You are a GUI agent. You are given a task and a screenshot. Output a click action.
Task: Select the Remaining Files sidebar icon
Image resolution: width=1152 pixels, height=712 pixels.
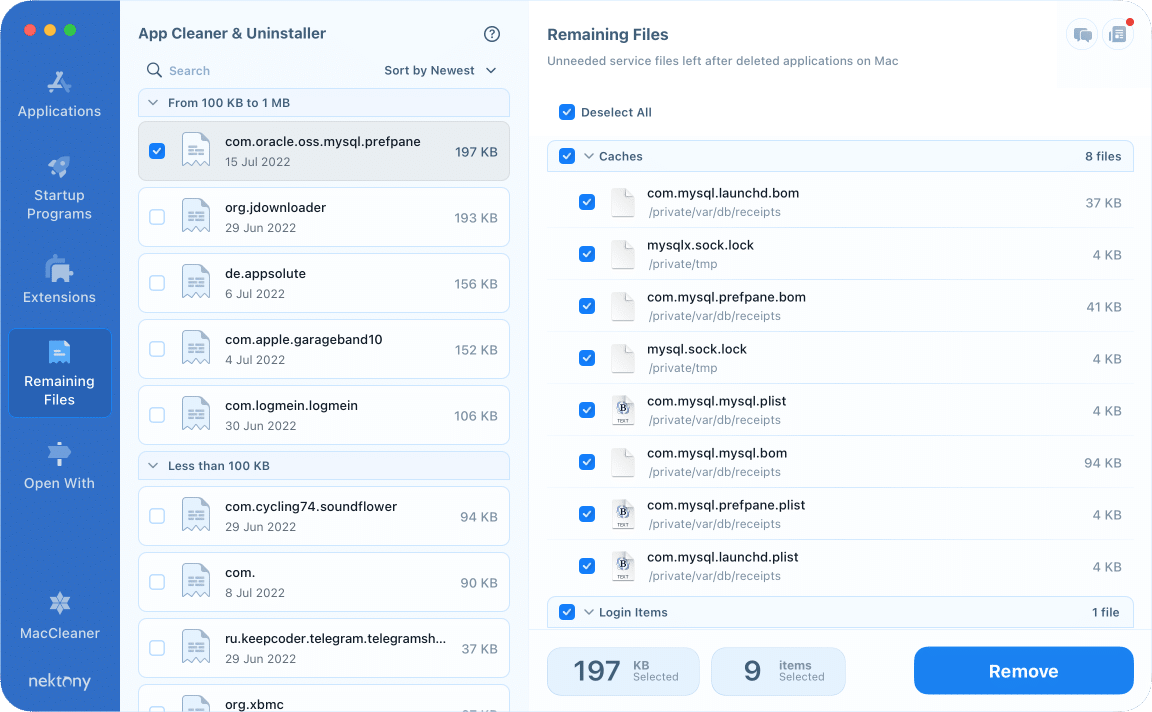point(59,352)
